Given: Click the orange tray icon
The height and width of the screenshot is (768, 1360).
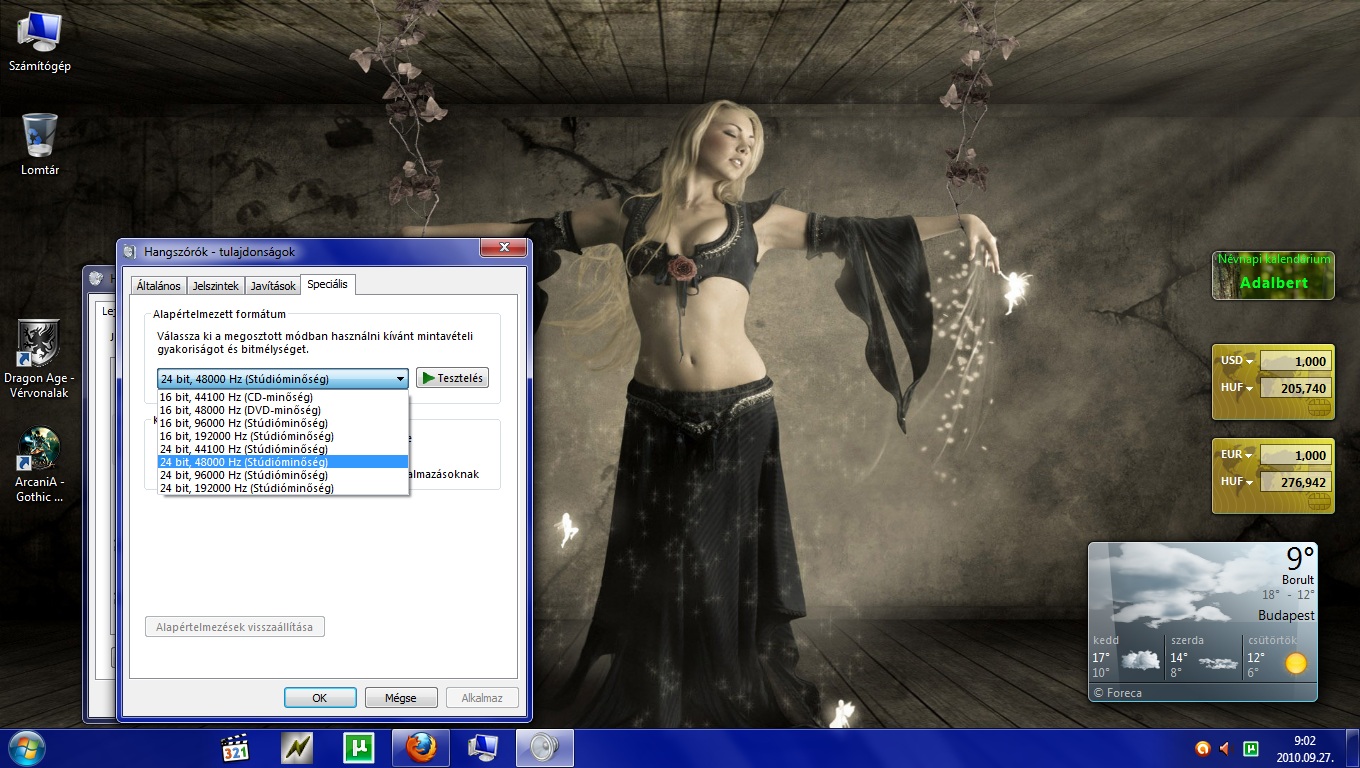Looking at the screenshot, I should click(1203, 748).
